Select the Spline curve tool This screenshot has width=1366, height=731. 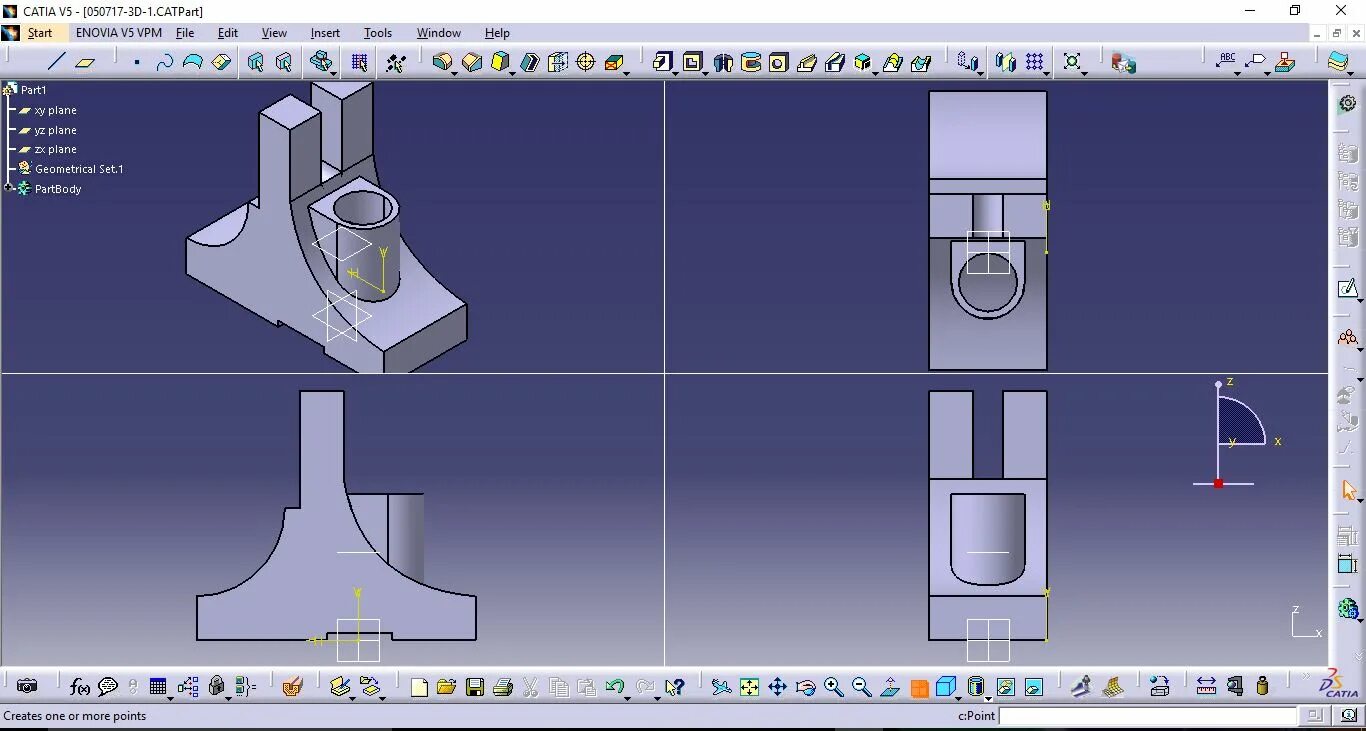[x=165, y=62]
